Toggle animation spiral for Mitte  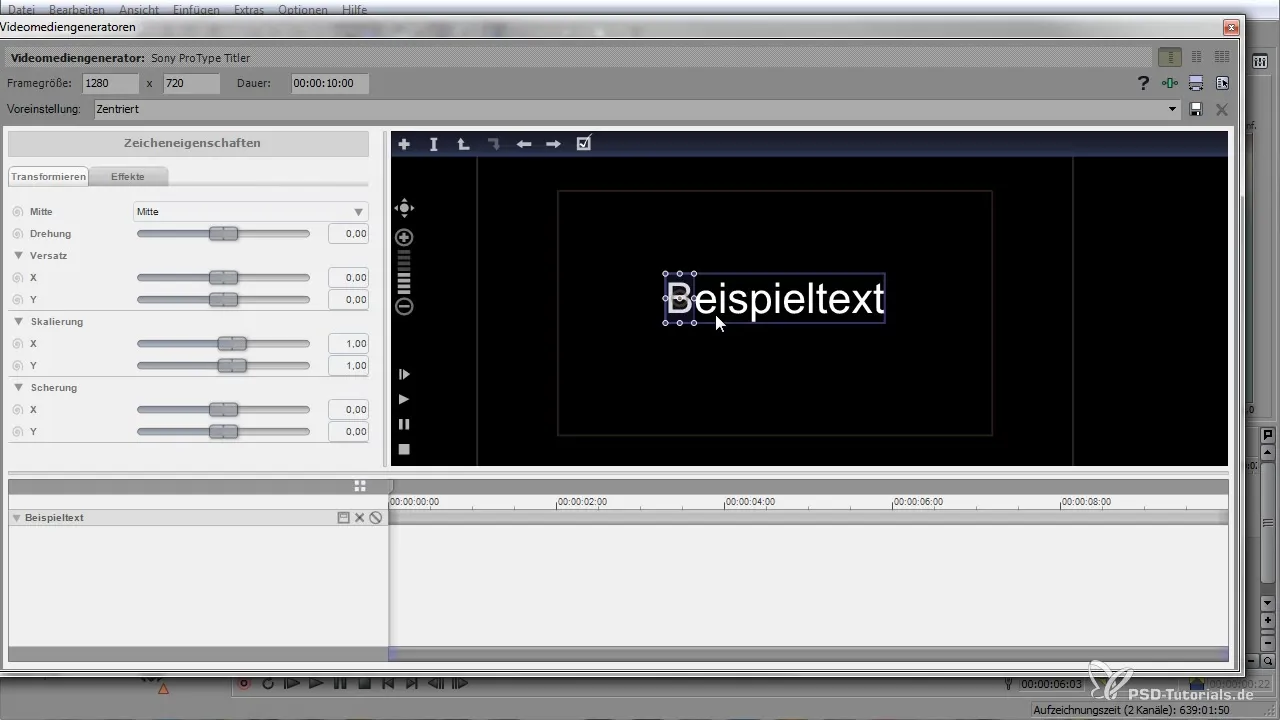[17, 212]
